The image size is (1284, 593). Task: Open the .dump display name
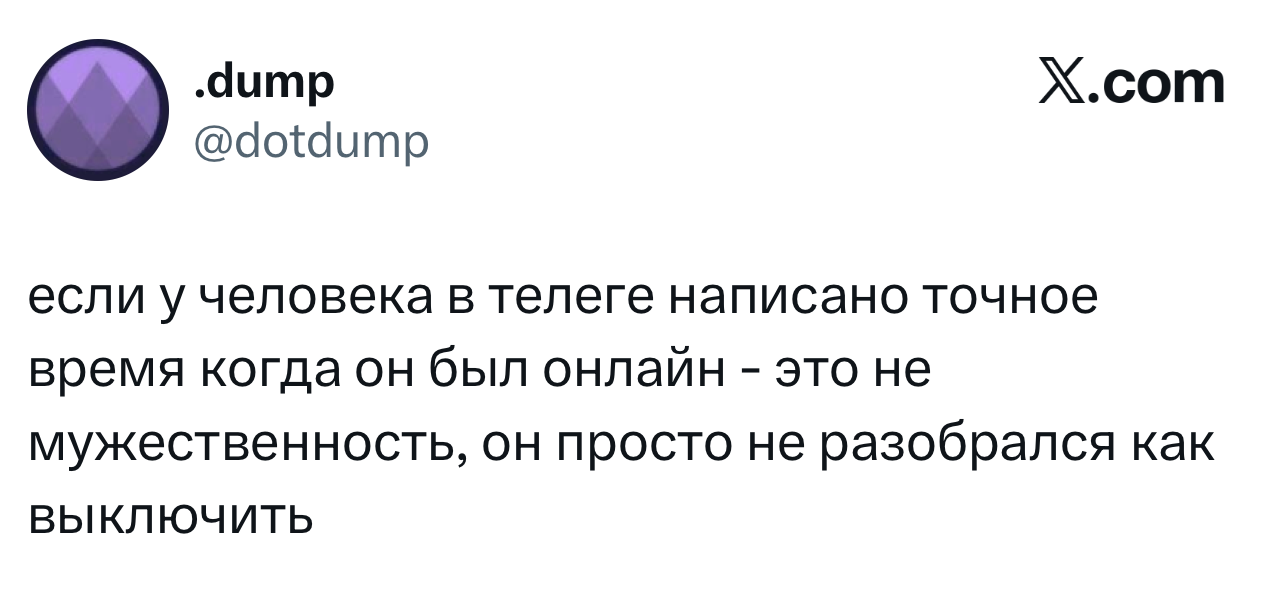pyautogui.click(x=264, y=84)
